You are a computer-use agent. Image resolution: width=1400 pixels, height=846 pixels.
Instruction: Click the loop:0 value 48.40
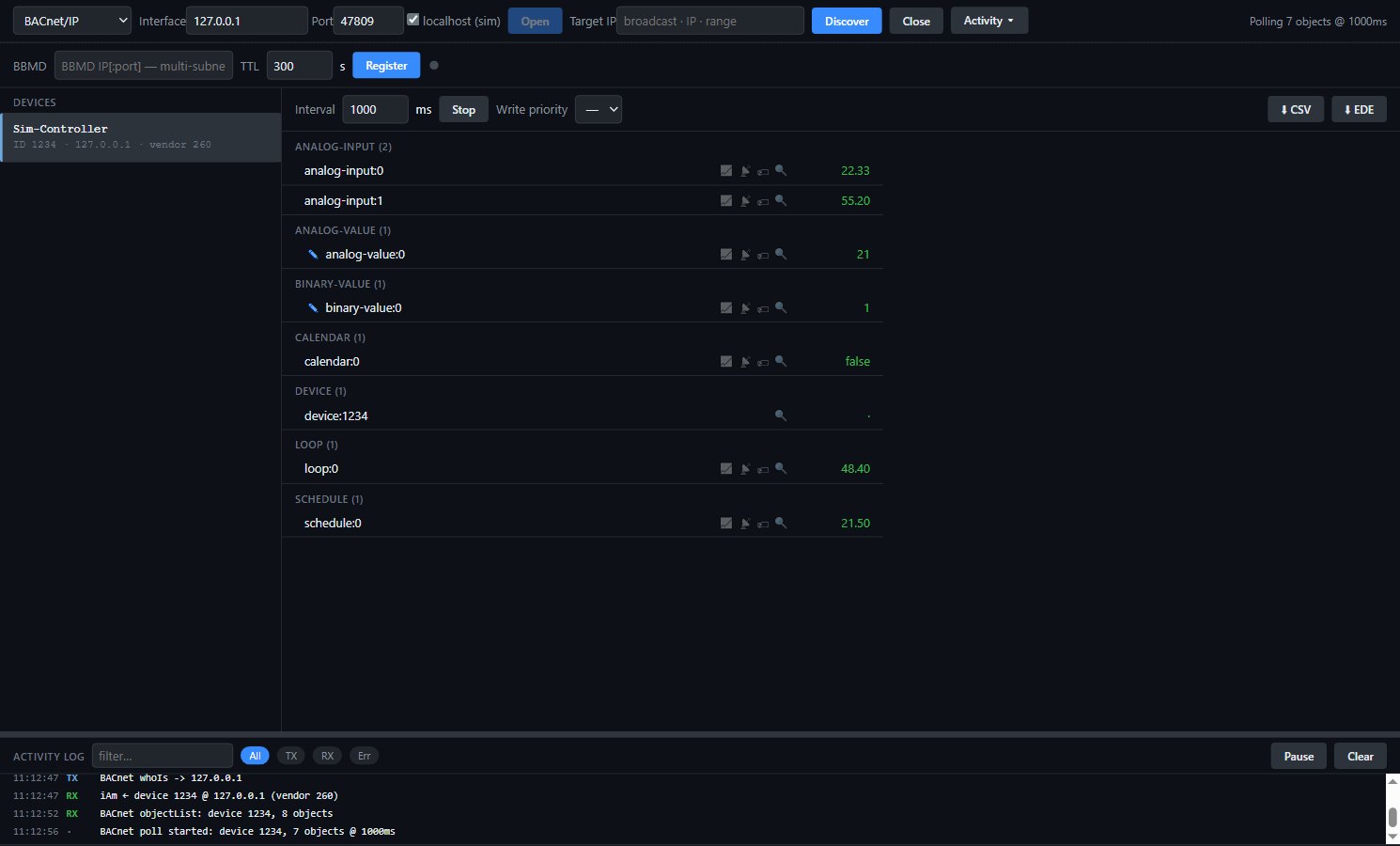(855, 469)
